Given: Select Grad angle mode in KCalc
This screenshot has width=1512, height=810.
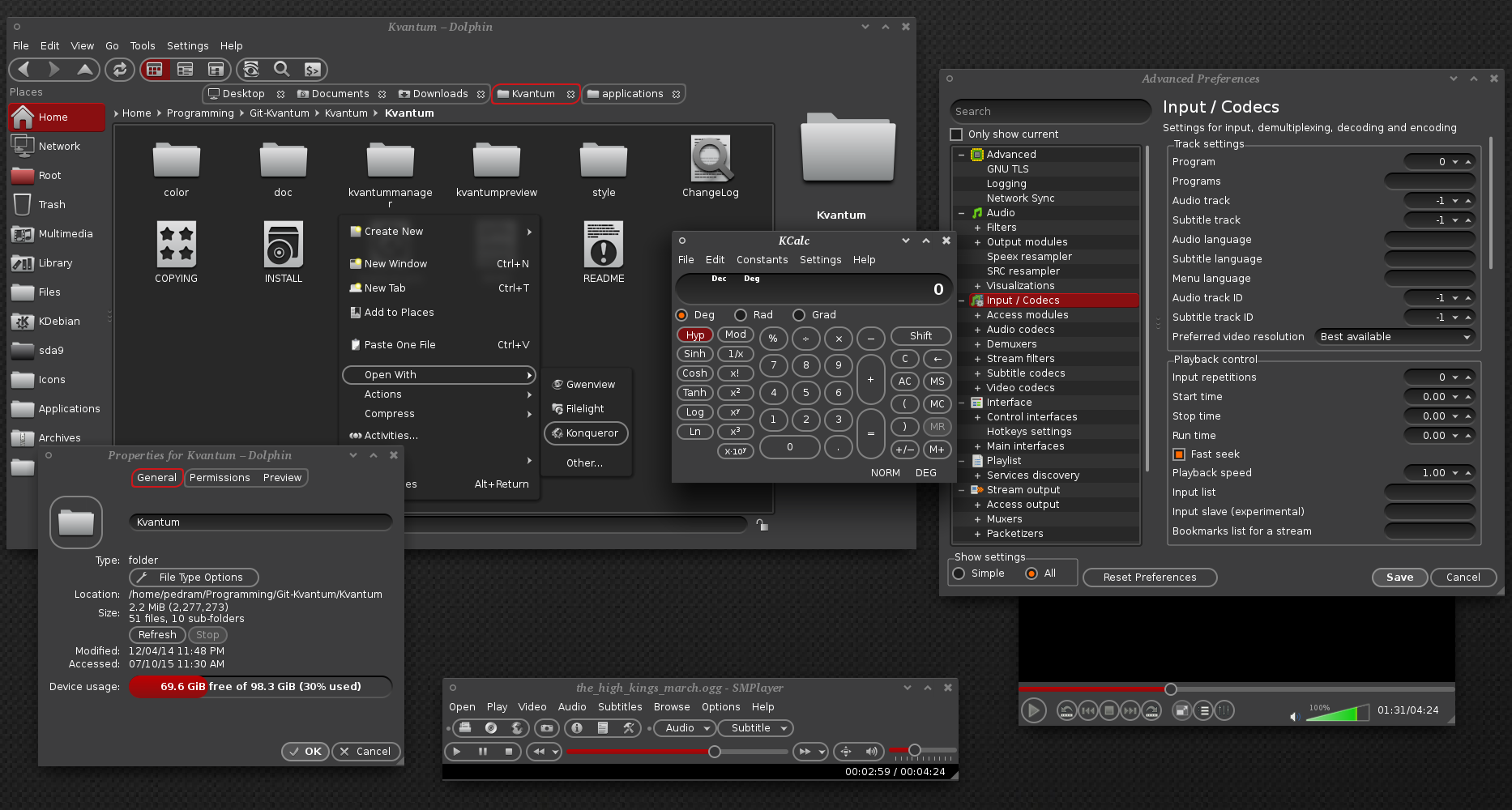Looking at the screenshot, I should coord(799,315).
